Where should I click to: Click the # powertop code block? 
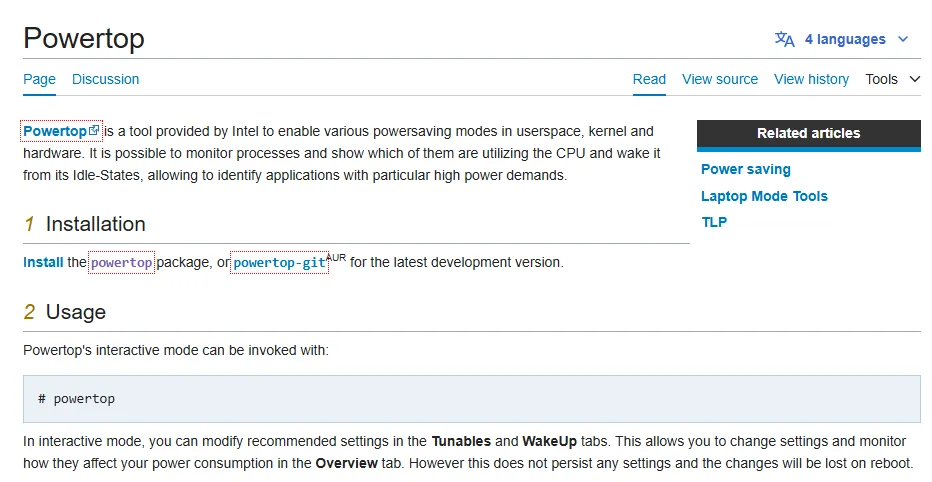(x=472, y=399)
